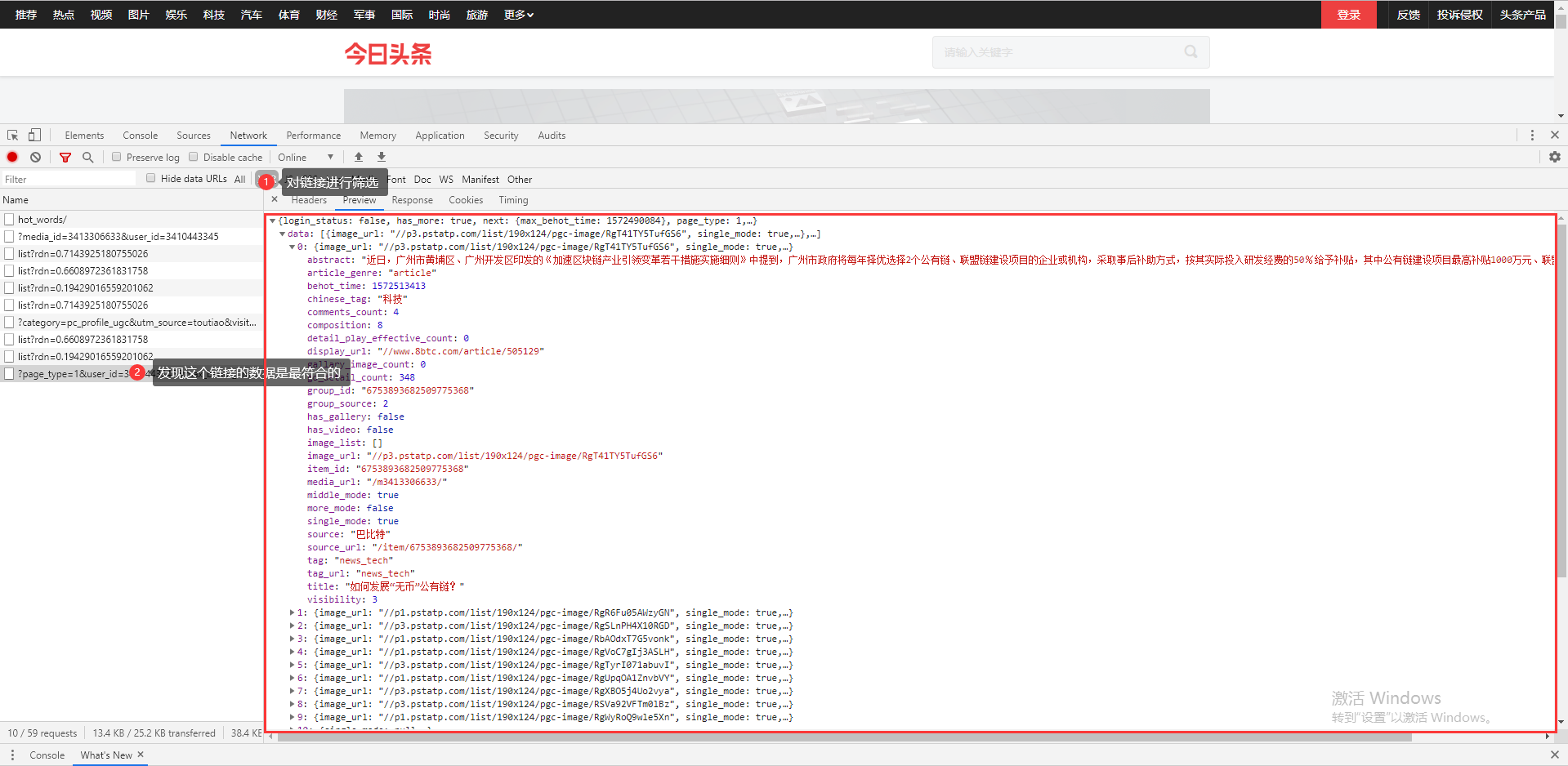Click the 投诉侵权 link

click(x=1460, y=15)
